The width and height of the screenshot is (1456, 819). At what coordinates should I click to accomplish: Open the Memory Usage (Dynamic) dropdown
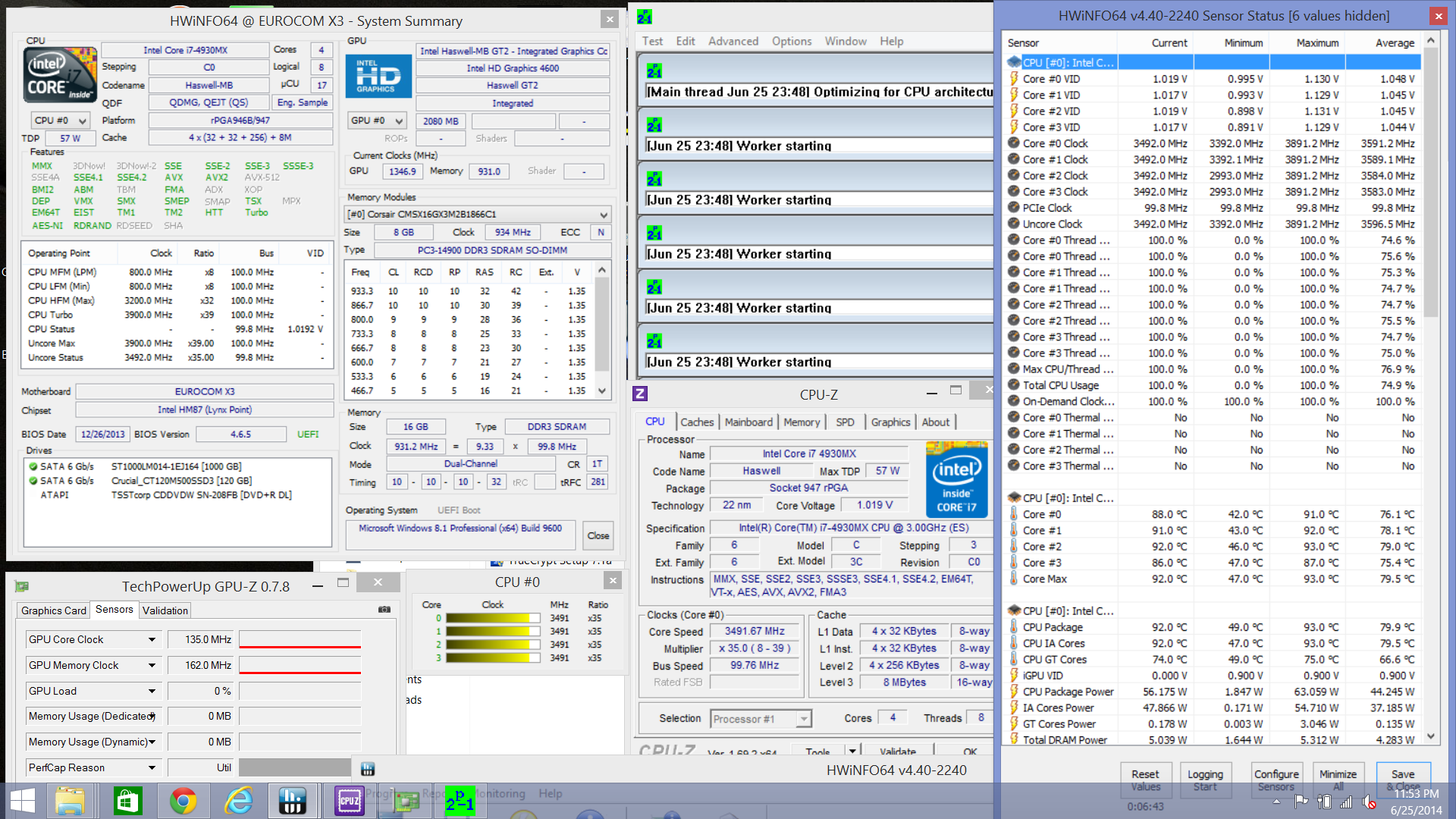click(x=152, y=742)
